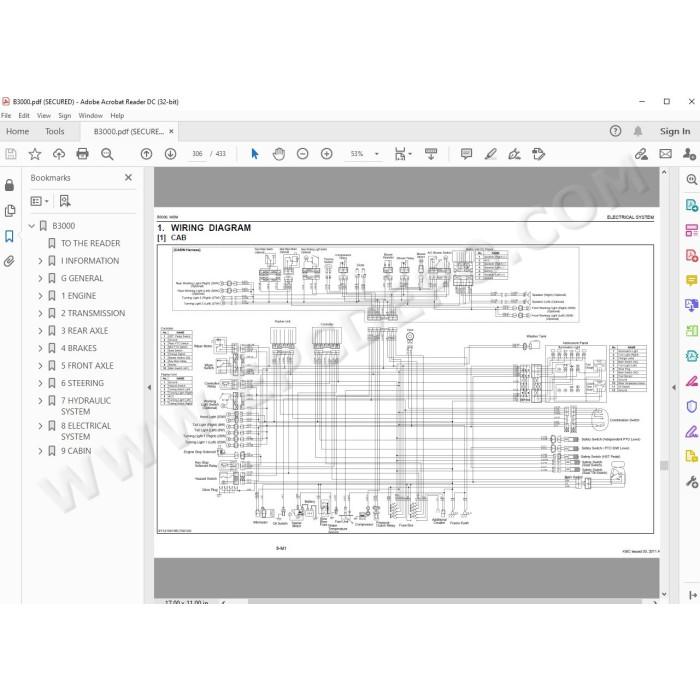Expand the 8 ELECTRICAL SYSTEM bookmark
This screenshot has height=700, width=700.
click(40, 426)
